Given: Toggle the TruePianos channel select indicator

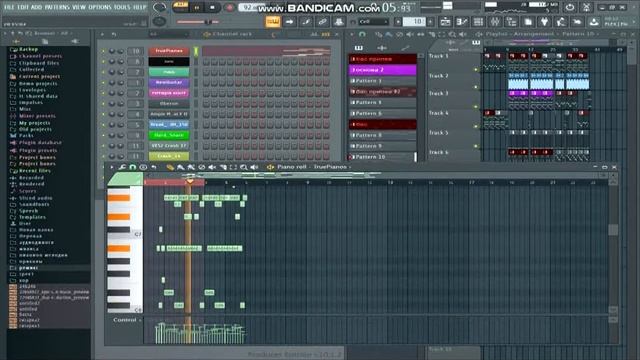Looking at the screenshot, I should click(196, 51).
